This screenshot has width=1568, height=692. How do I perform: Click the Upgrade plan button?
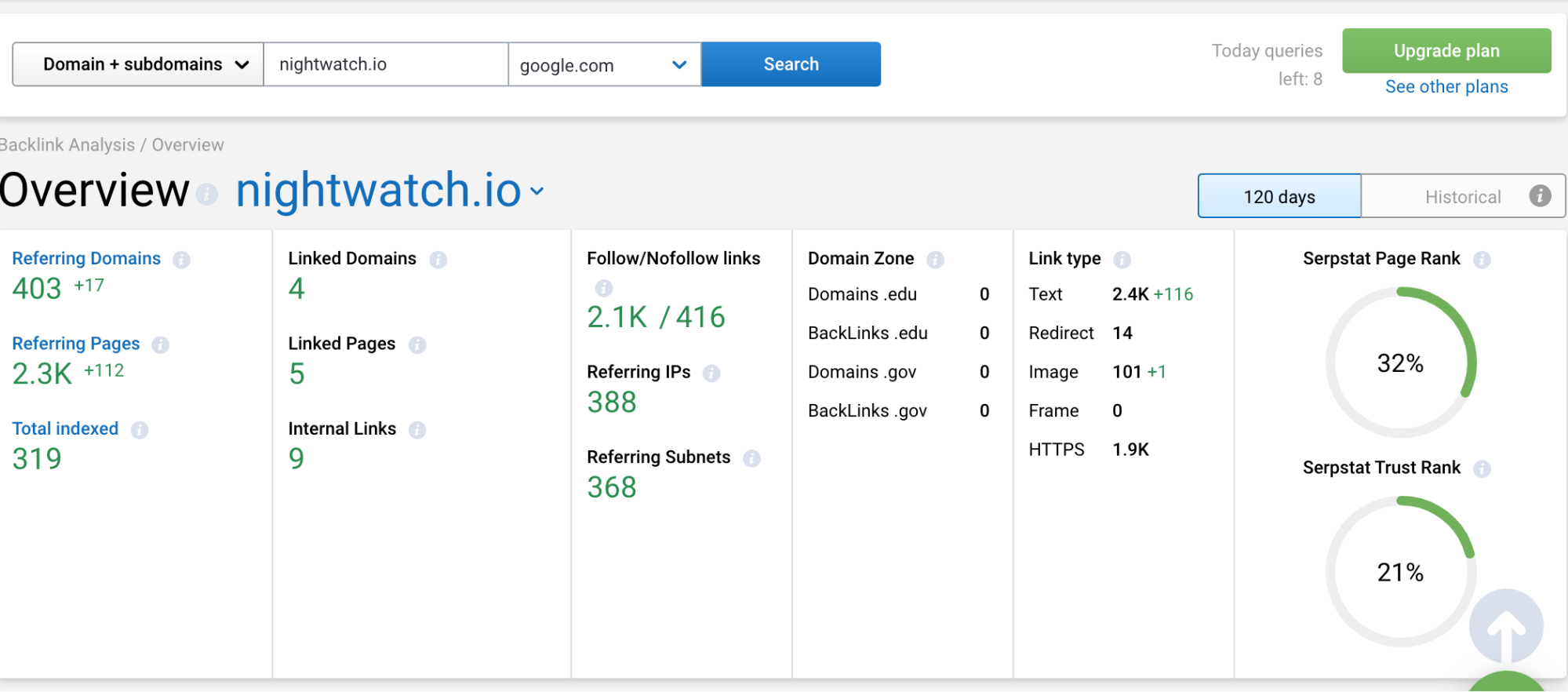pyautogui.click(x=1446, y=51)
